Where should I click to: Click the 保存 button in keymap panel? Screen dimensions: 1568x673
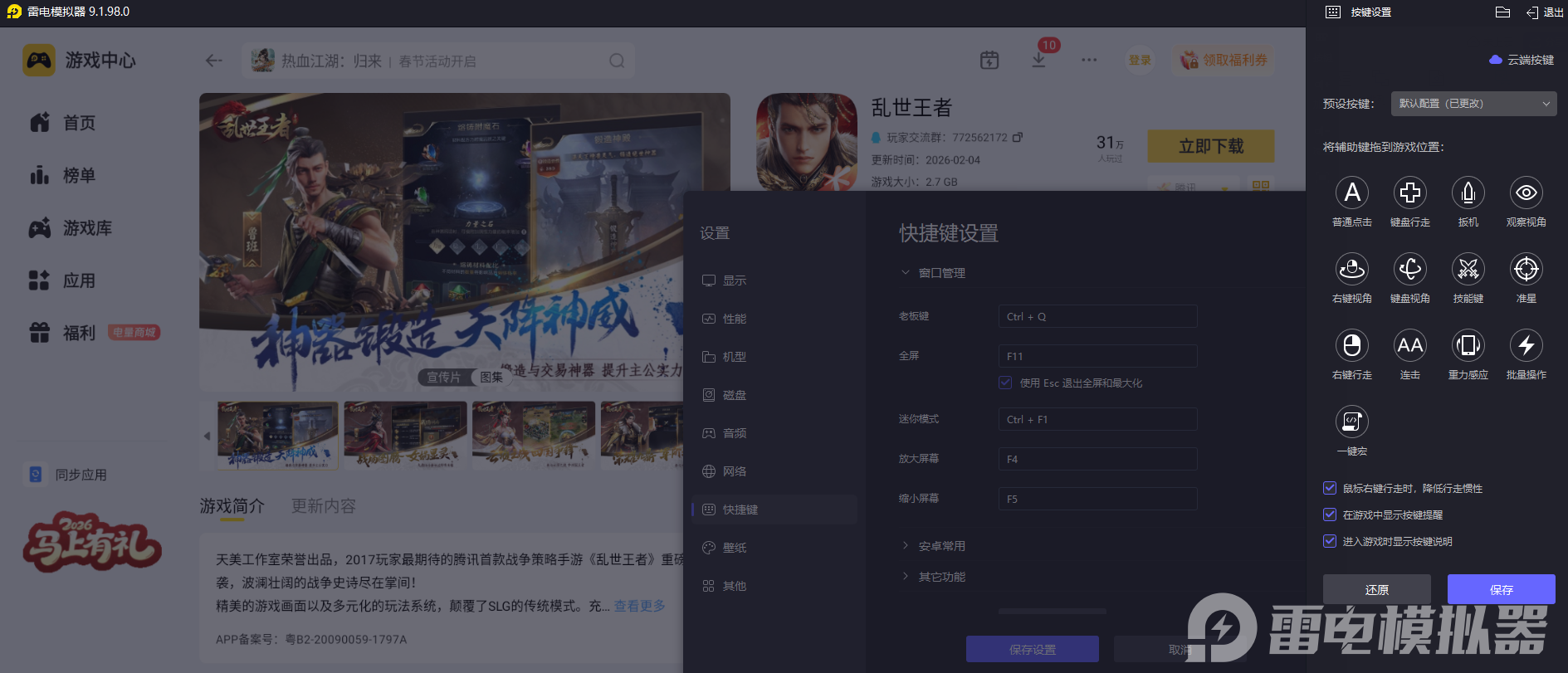(1502, 589)
